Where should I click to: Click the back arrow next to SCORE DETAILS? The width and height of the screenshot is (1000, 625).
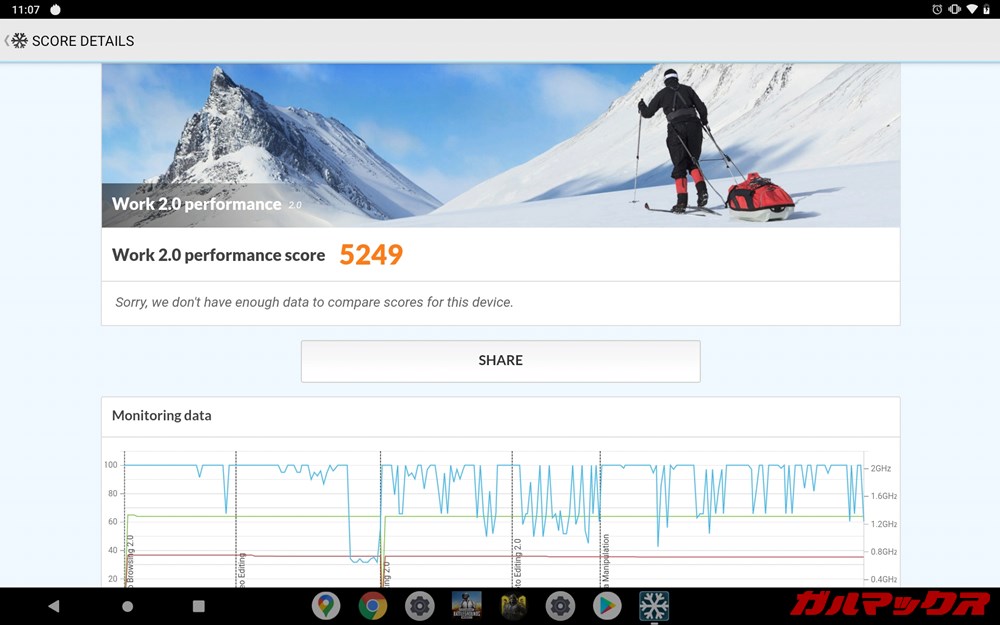pyautogui.click(x=6, y=41)
